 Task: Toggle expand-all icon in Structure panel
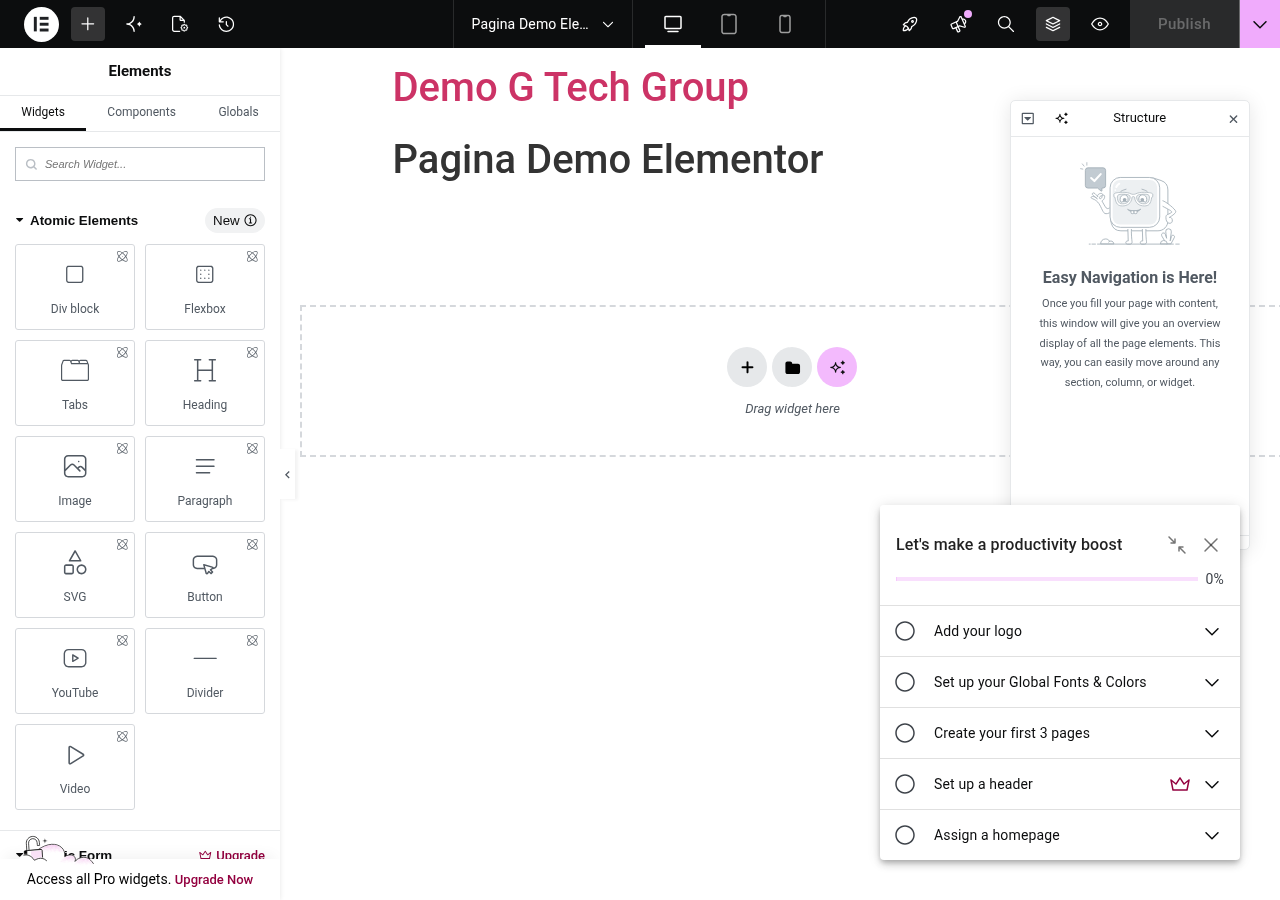[1028, 118]
